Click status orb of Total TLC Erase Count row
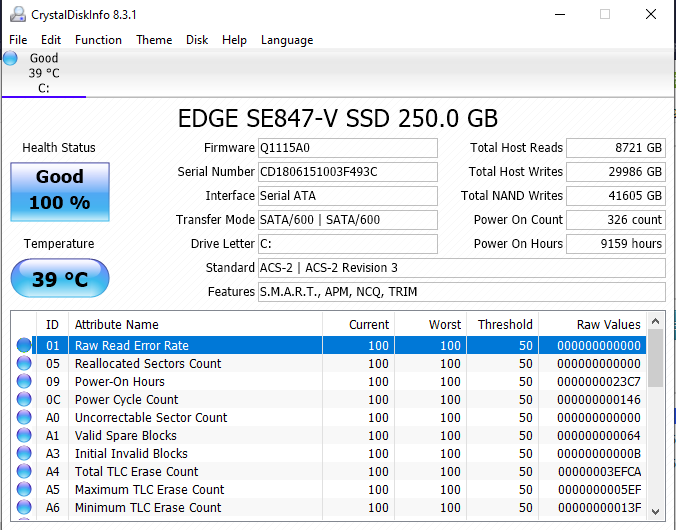The width and height of the screenshot is (676, 530). (x=24, y=471)
